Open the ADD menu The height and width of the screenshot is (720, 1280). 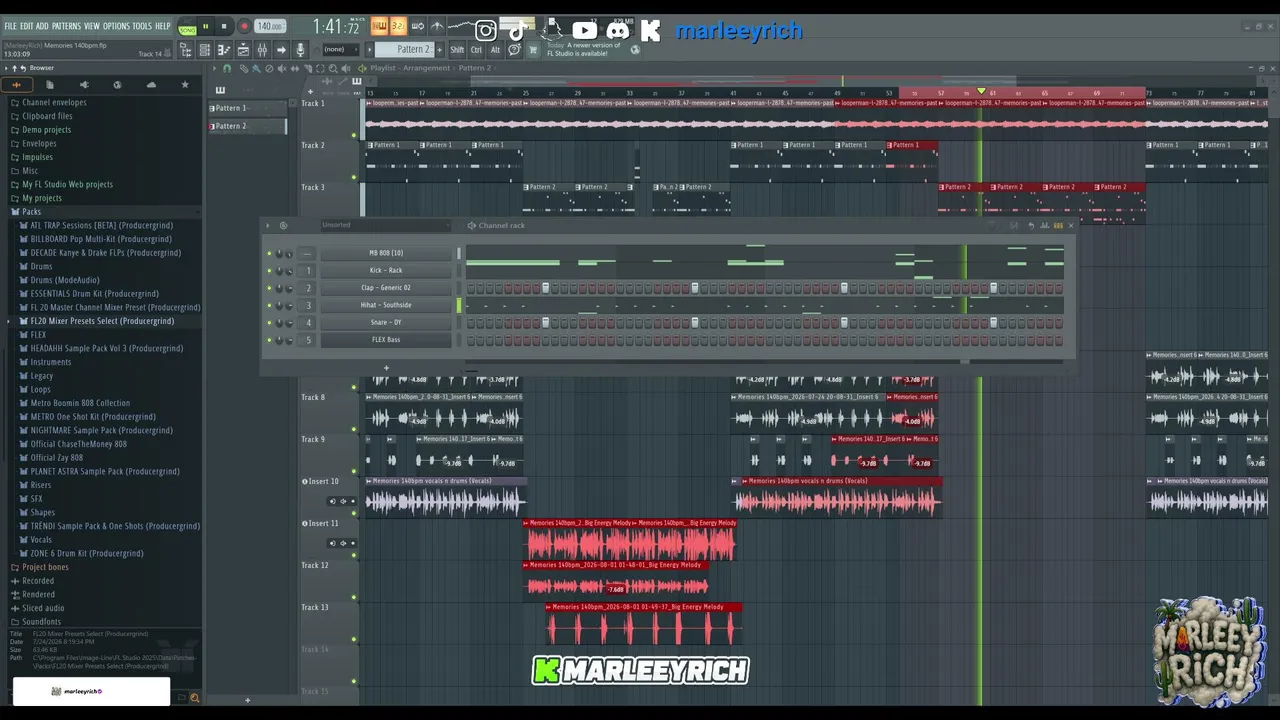[x=42, y=27]
